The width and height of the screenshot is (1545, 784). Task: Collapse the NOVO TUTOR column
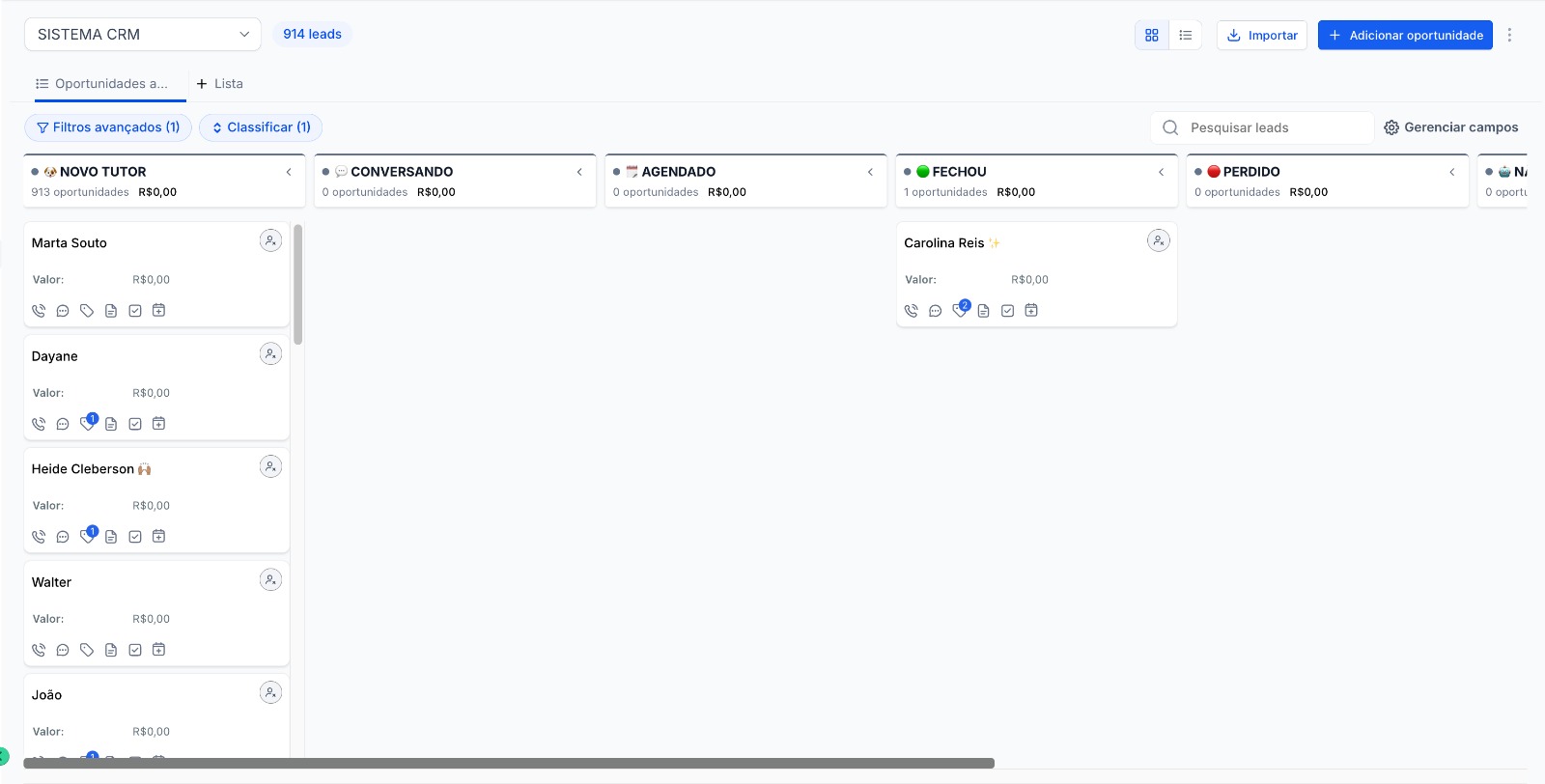click(x=289, y=172)
